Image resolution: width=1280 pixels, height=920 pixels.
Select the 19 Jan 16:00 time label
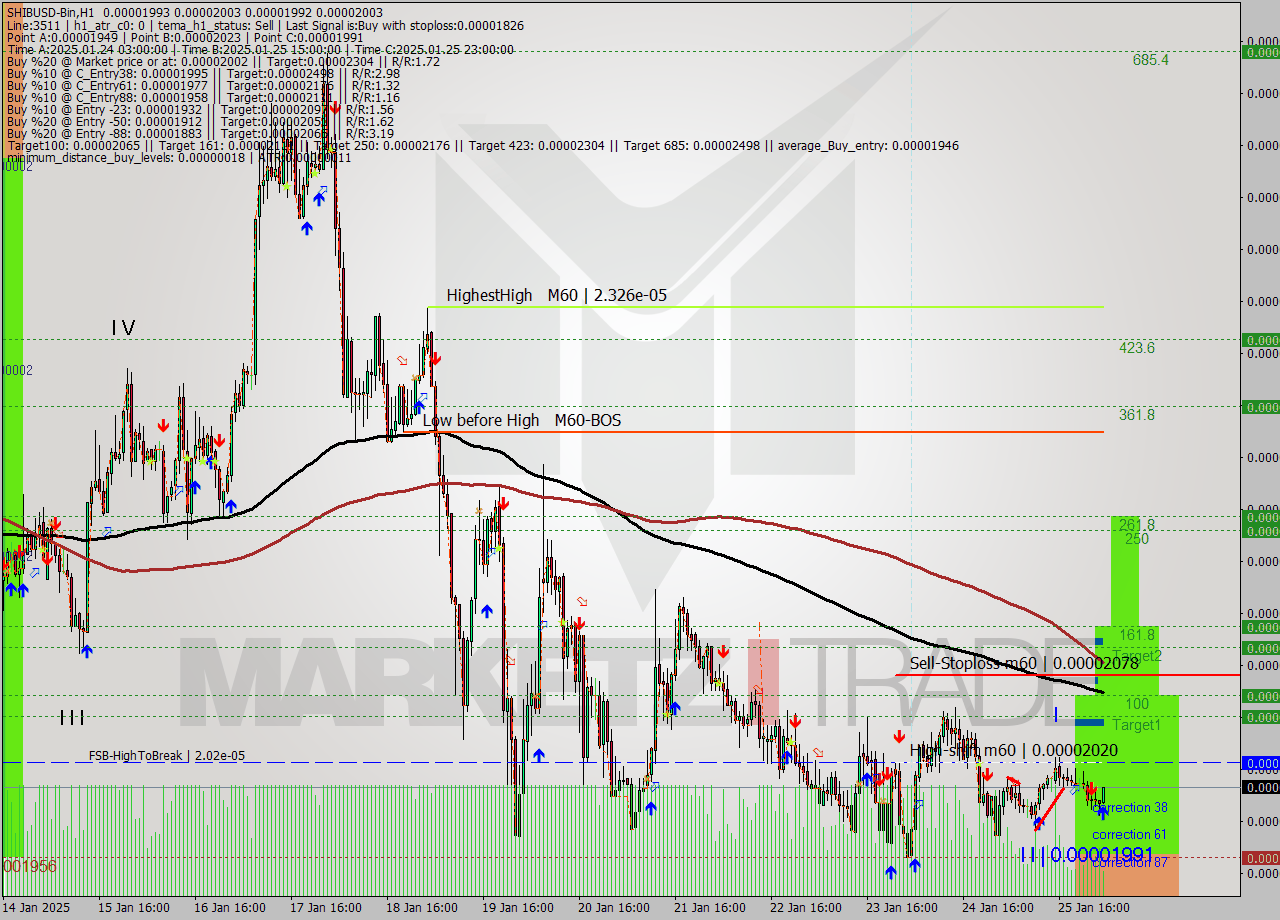517,908
